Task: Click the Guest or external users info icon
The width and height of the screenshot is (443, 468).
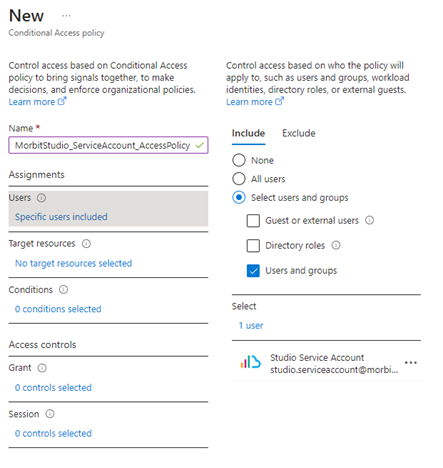Action: coord(369,220)
